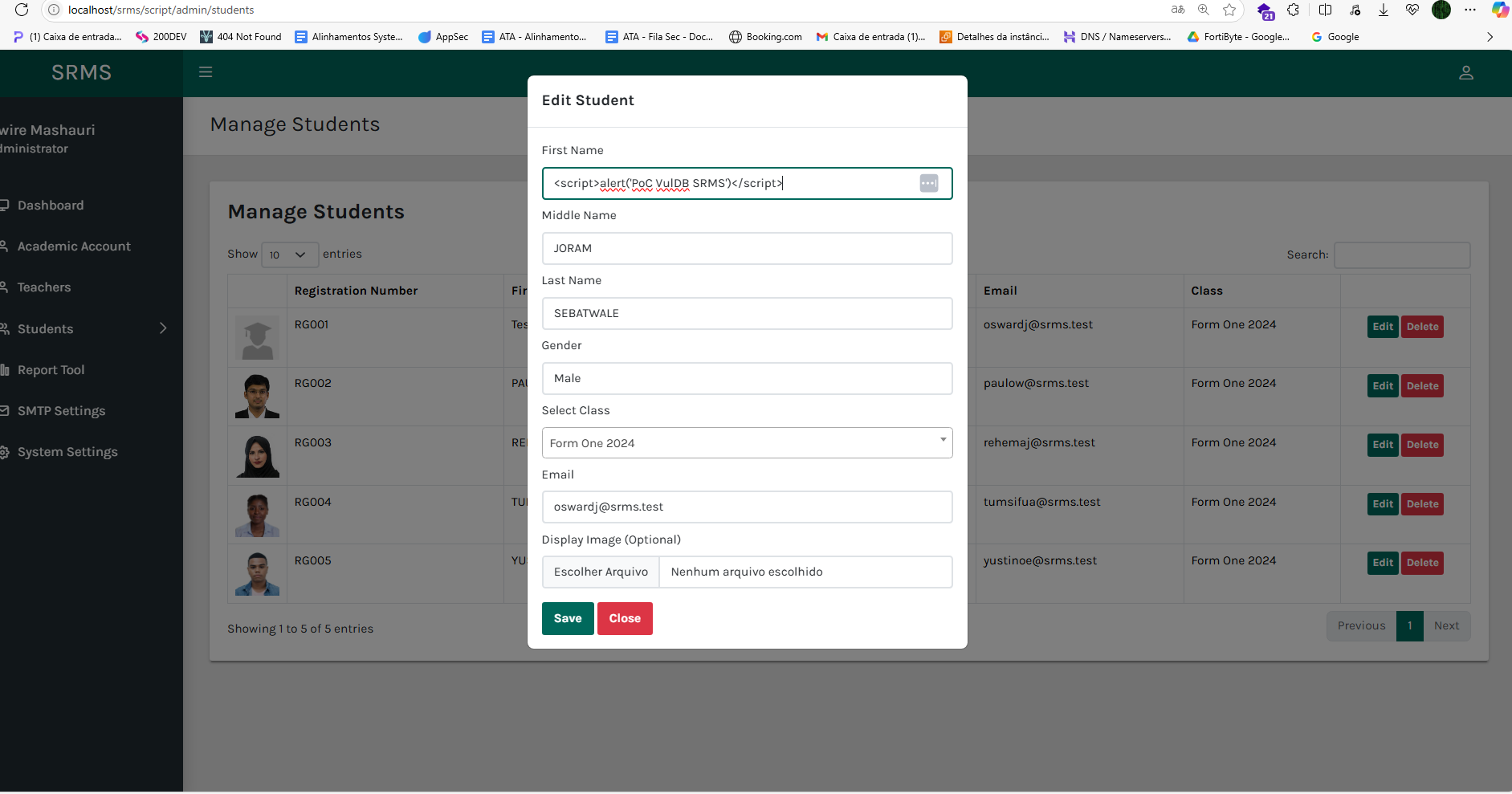1512x794 pixels.
Task: Go to the Previous table page
Action: click(1361, 626)
